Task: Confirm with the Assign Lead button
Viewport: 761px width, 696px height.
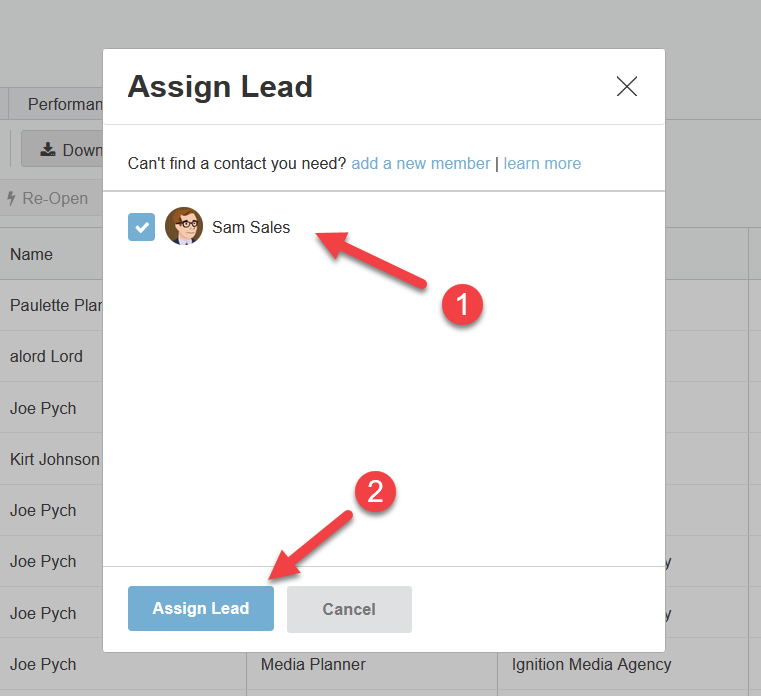Action: click(200, 608)
